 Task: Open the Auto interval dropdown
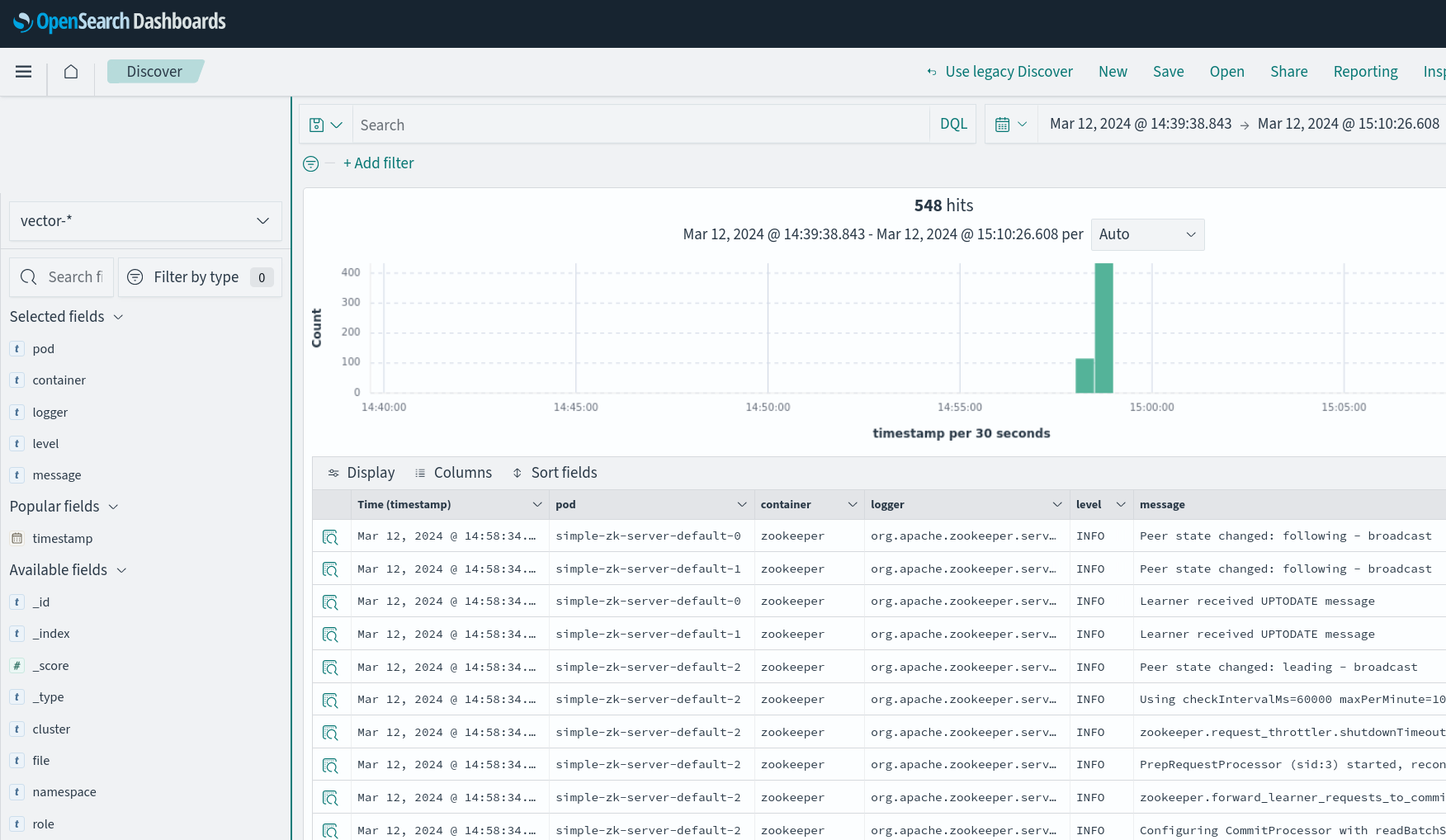(1147, 234)
